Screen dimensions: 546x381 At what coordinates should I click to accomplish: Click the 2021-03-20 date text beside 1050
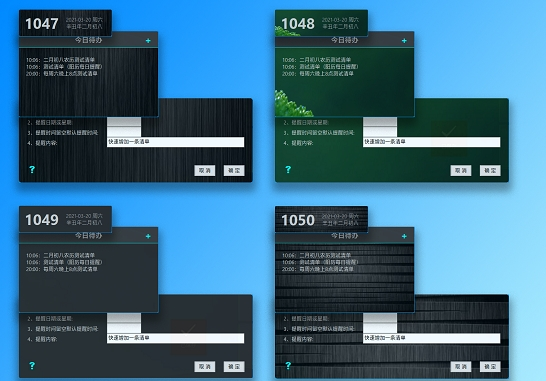340,216
